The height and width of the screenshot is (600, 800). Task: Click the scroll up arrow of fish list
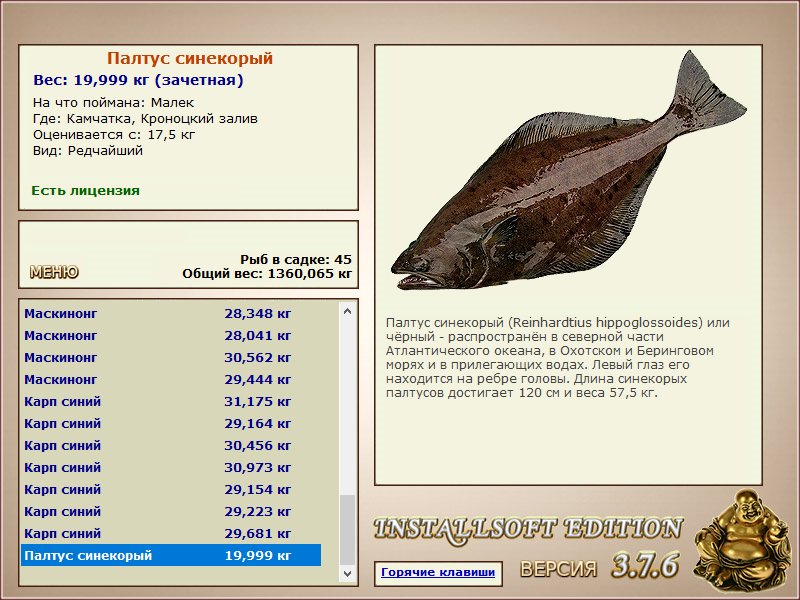point(347,311)
